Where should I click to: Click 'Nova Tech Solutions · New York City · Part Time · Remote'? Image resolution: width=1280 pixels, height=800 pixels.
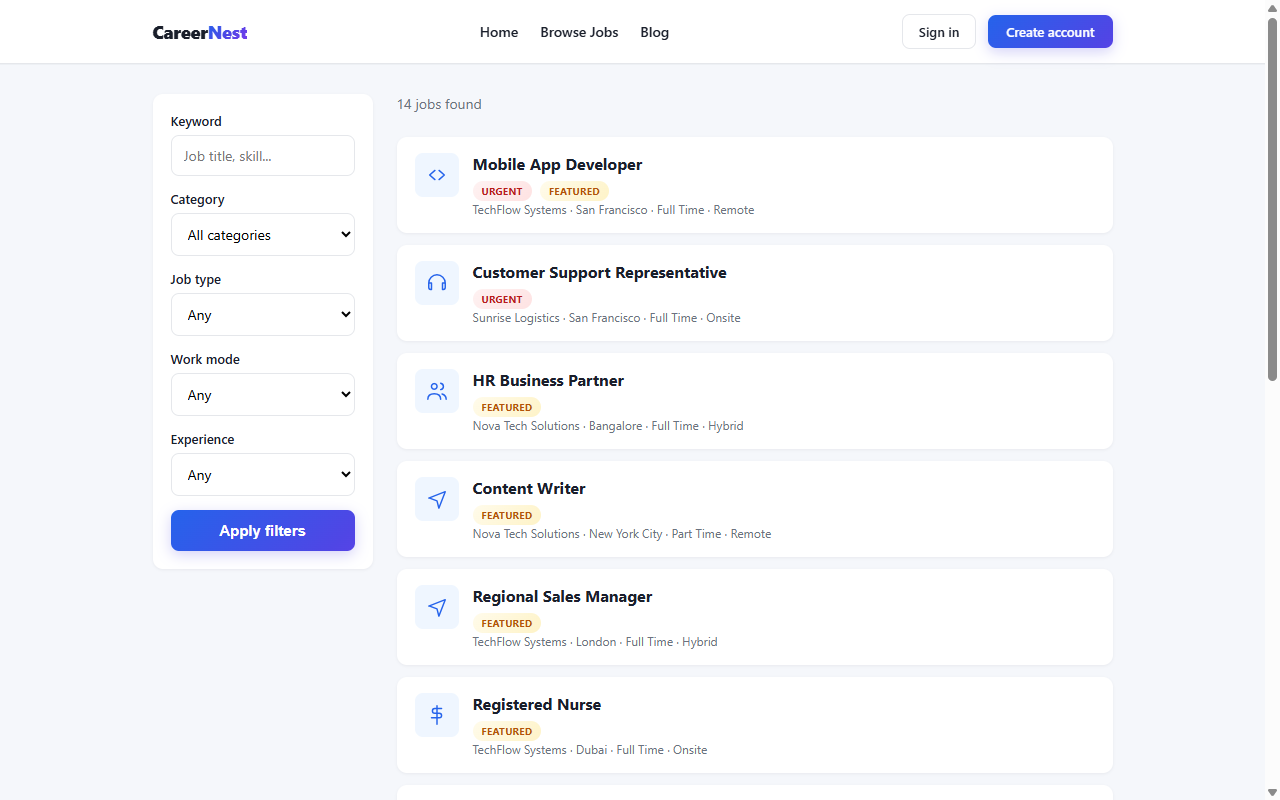[x=622, y=534]
